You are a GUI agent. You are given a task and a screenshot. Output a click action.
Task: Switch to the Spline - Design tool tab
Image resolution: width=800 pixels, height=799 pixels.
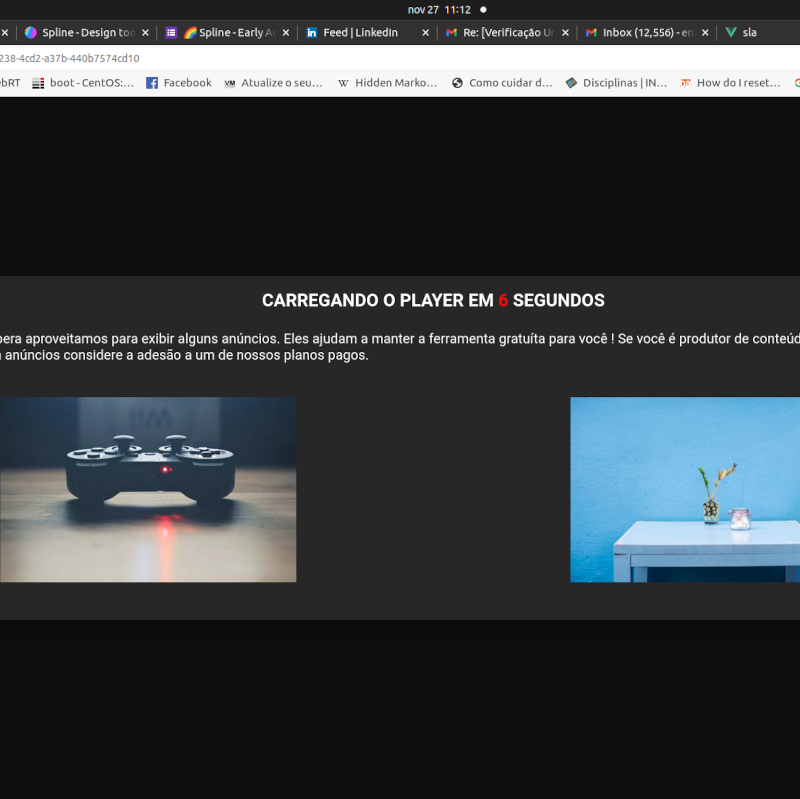coord(85,33)
